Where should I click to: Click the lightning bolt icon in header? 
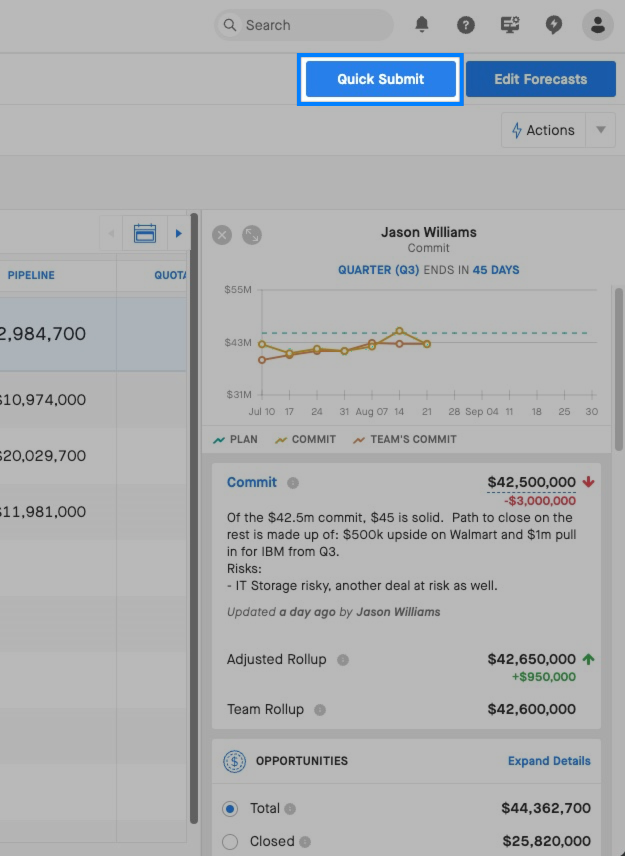pyautogui.click(x=553, y=25)
